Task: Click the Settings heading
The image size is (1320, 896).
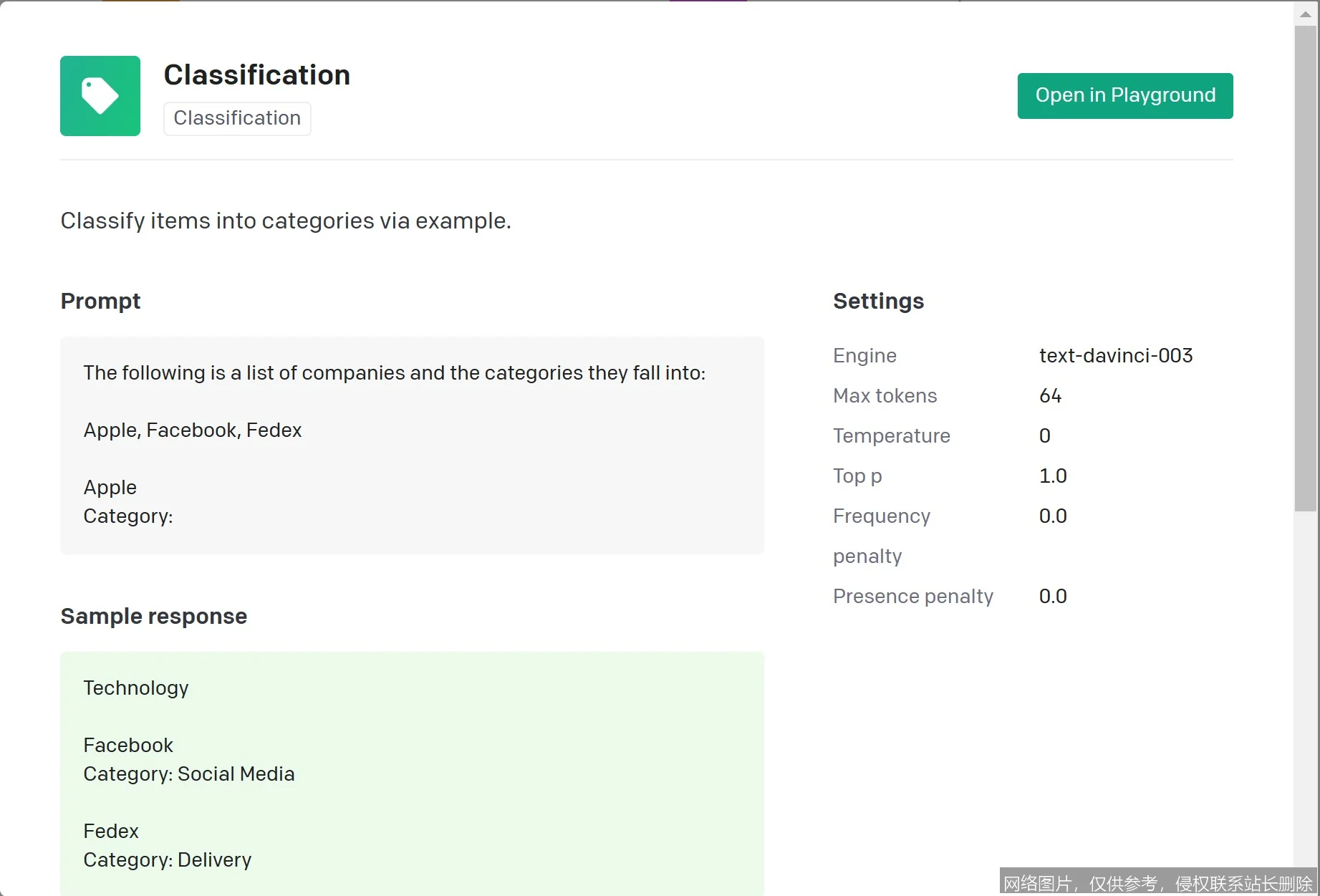Action: 879,301
